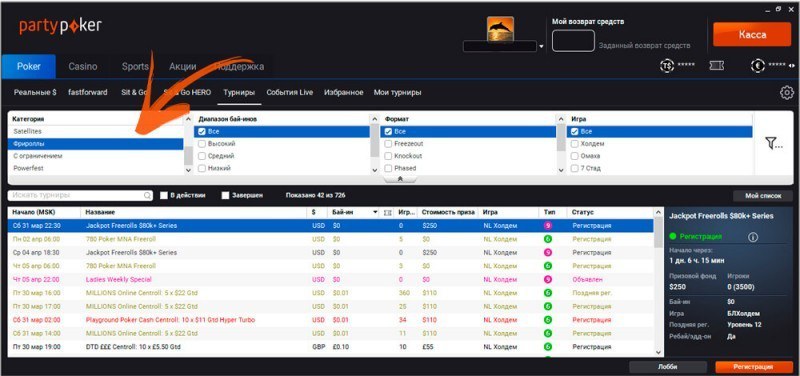The image size is (800, 376).
Task: Open the advanced filter funnel icon
Action: click(x=773, y=144)
